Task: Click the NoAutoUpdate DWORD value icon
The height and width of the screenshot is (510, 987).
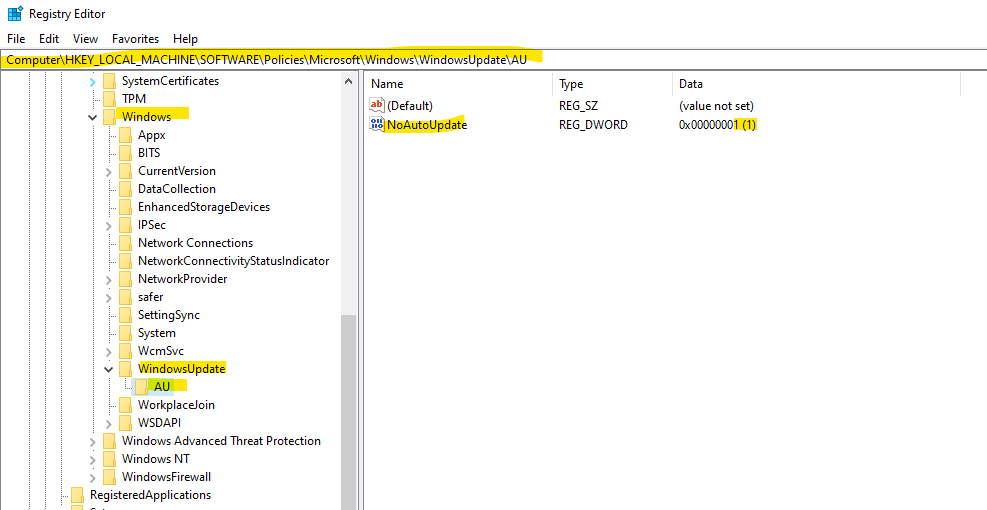Action: click(x=377, y=125)
